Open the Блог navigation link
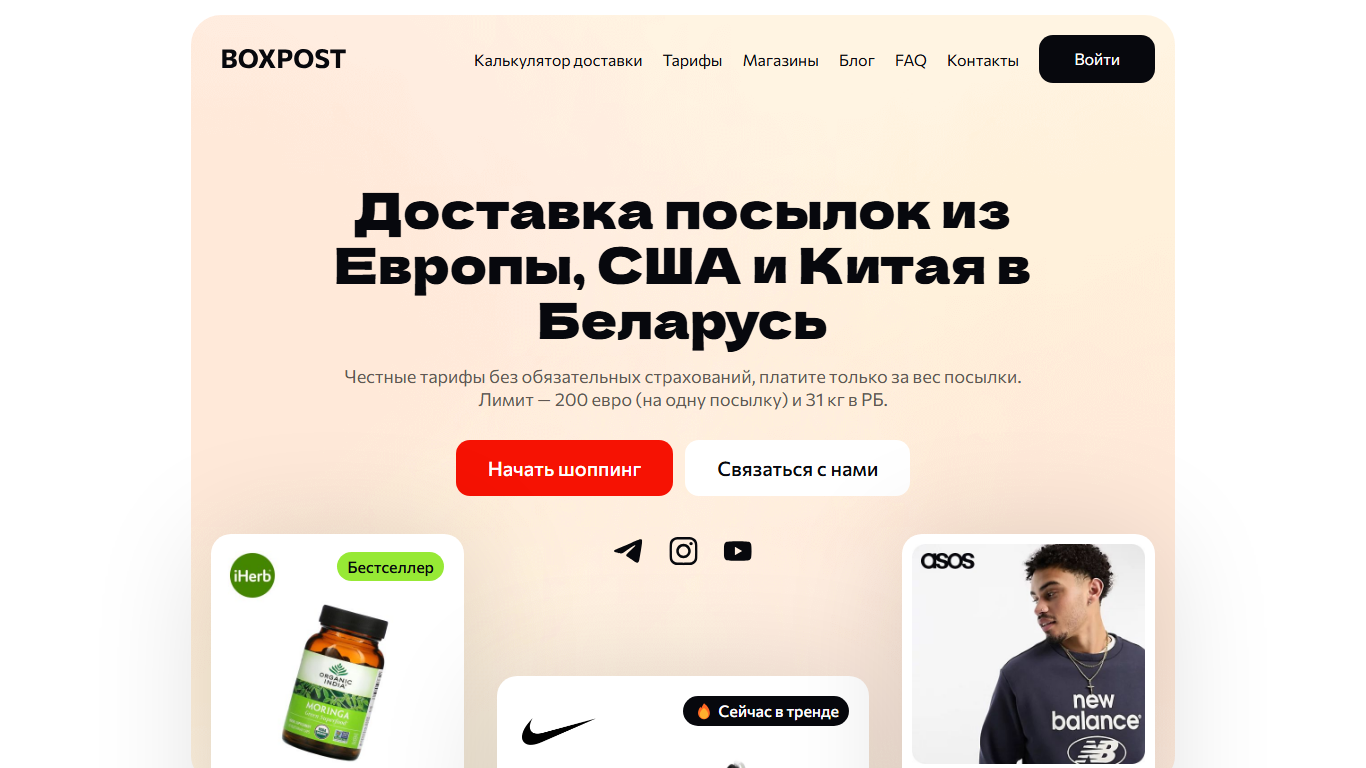Screen dimensions: 1366x768 [x=857, y=60]
